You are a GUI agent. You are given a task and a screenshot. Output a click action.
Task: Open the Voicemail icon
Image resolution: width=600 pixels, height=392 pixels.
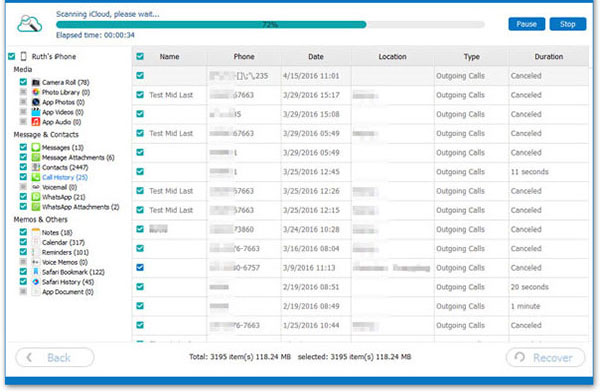point(36,187)
